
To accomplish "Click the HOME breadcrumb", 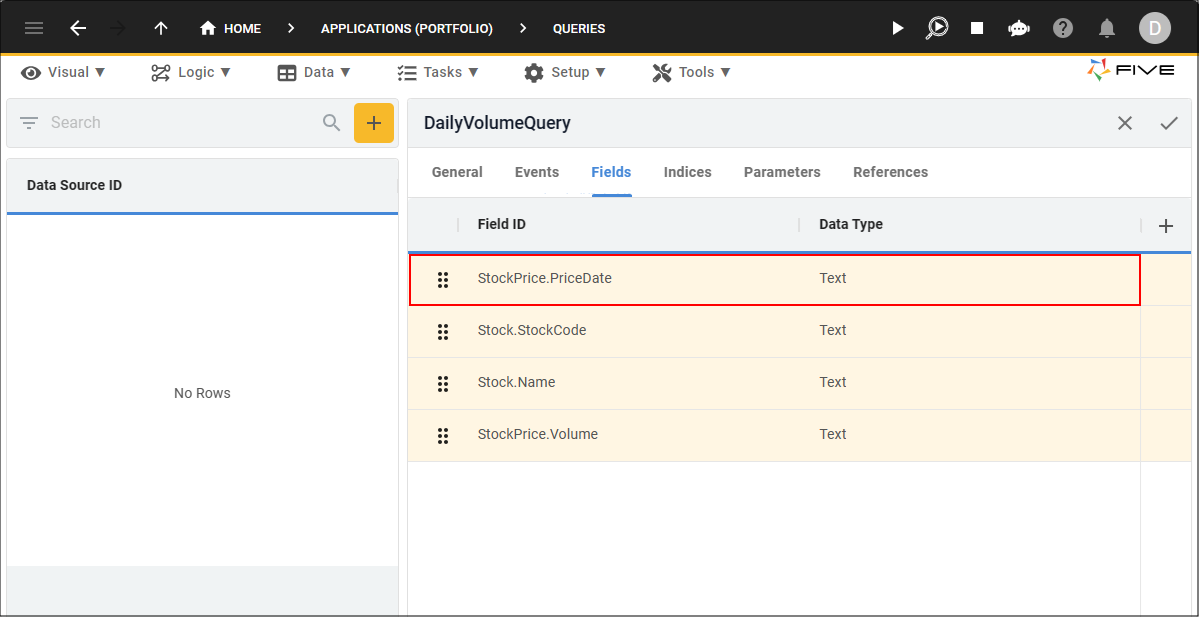I will tap(230, 28).
